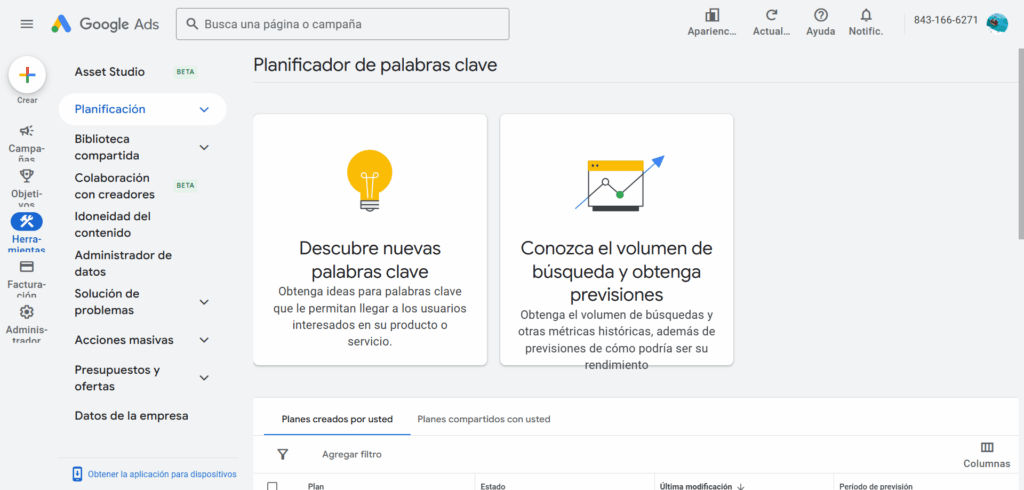
Task: Open Objetivos trophy icon
Action: (27, 175)
